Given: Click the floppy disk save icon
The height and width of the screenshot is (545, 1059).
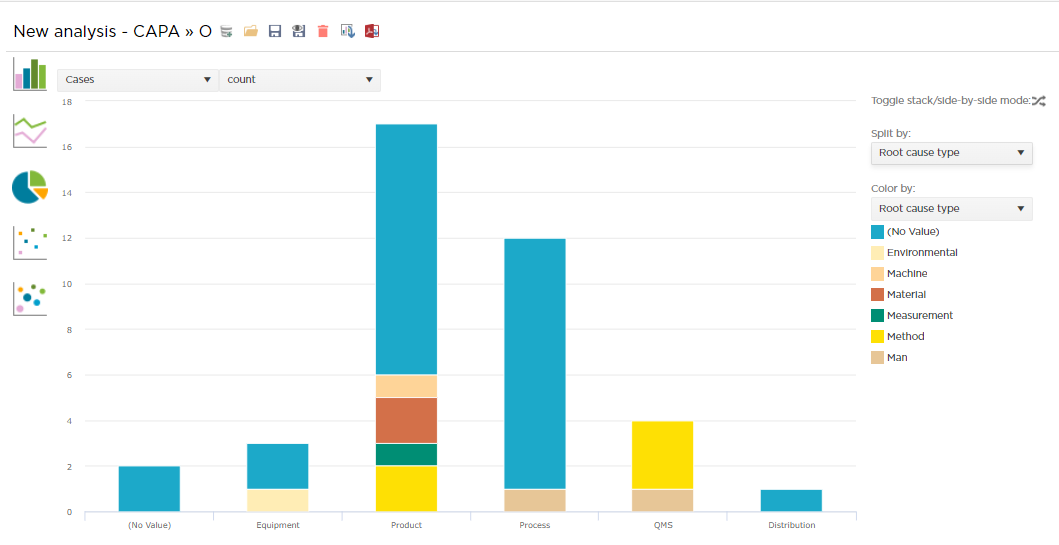Looking at the screenshot, I should click(x=275, y=31).
